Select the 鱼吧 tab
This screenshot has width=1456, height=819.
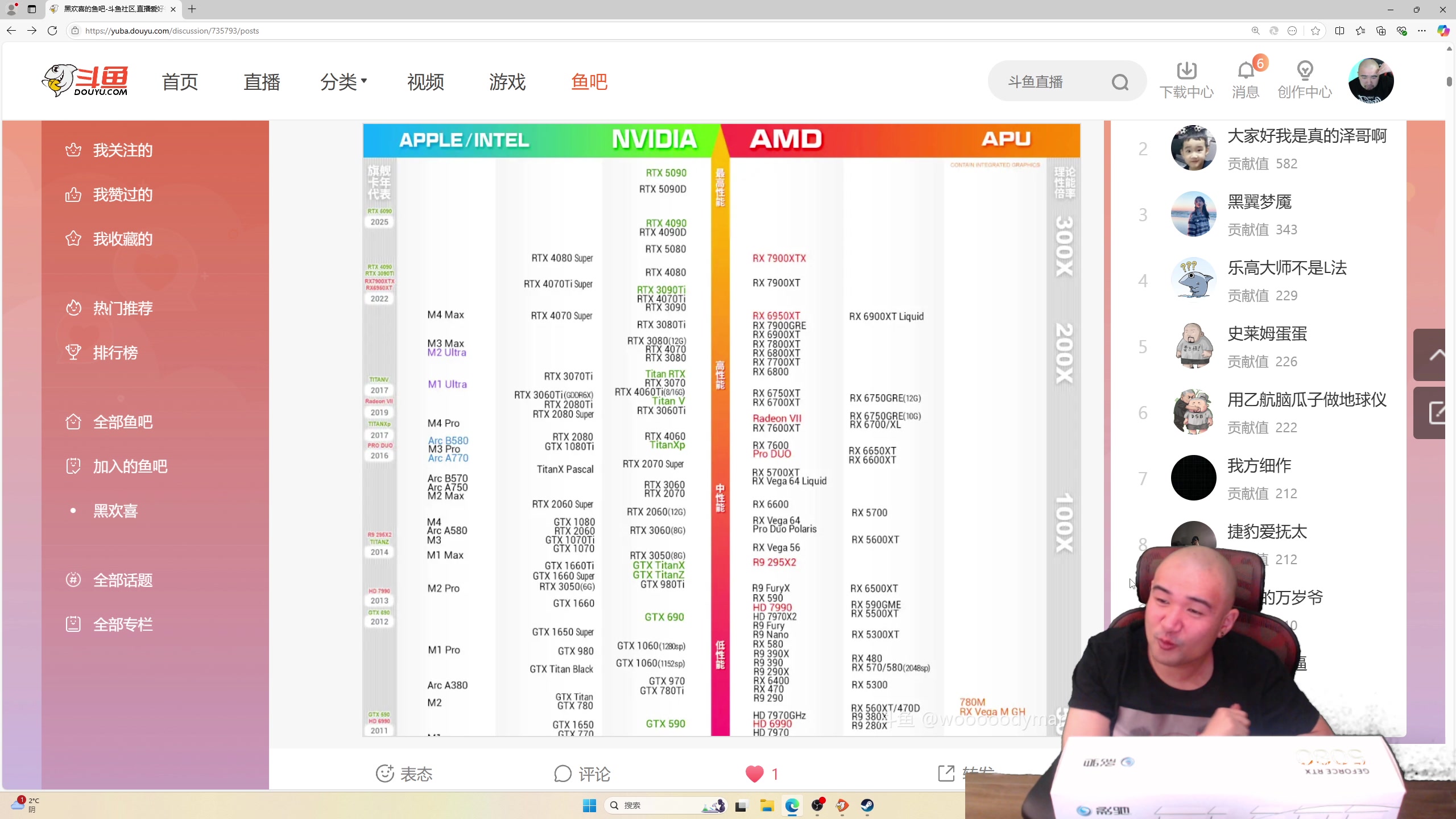pos(589,82)
